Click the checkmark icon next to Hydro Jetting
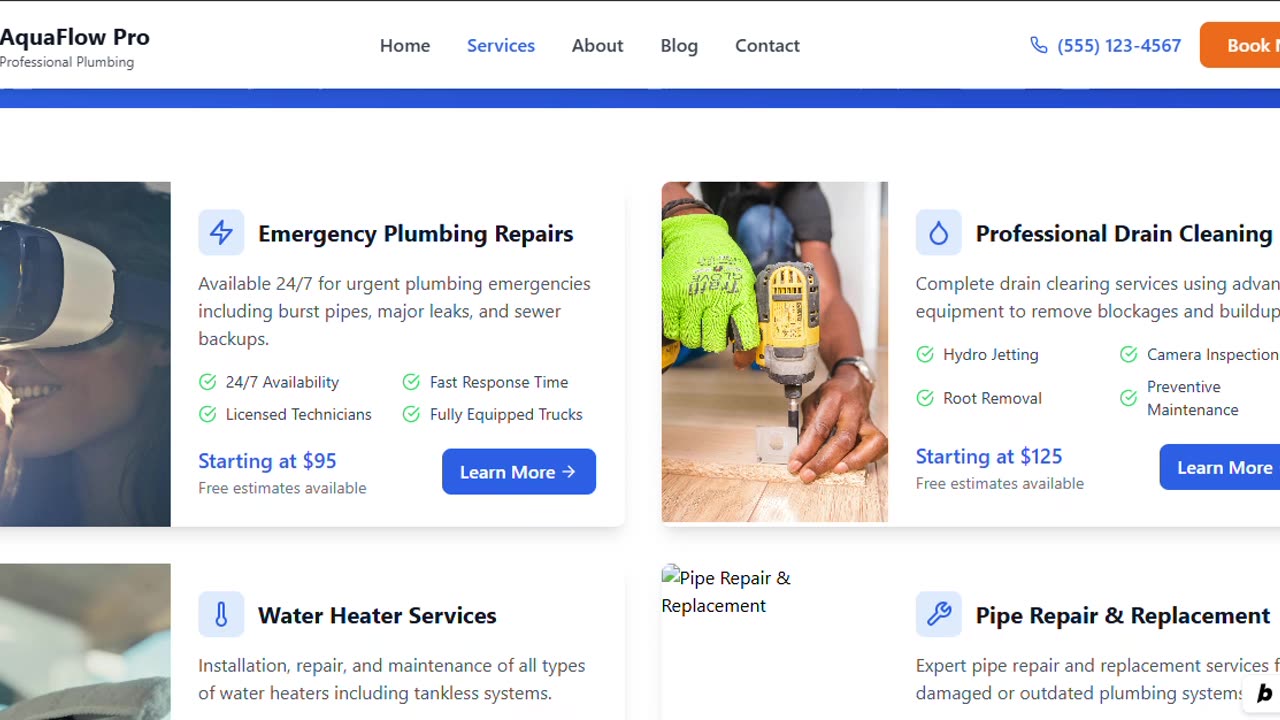 pyautogui.click(x=925, y=354)
